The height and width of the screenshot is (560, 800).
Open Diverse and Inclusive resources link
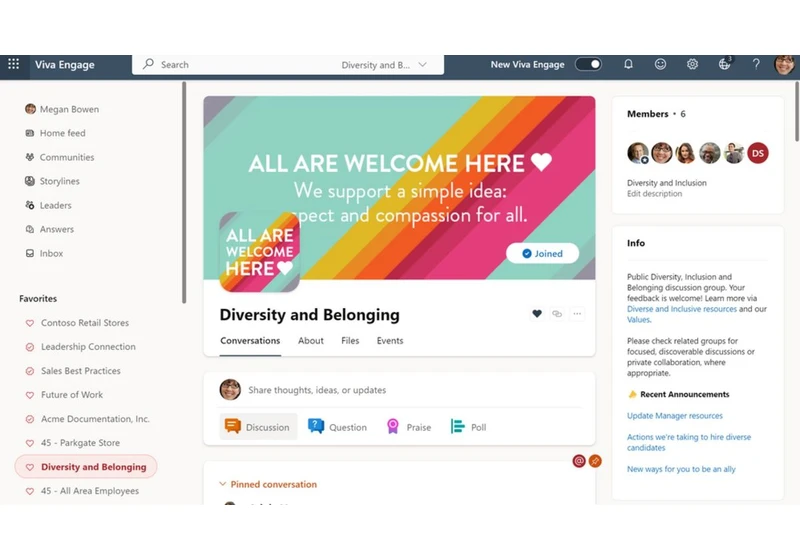coord(682,309)
